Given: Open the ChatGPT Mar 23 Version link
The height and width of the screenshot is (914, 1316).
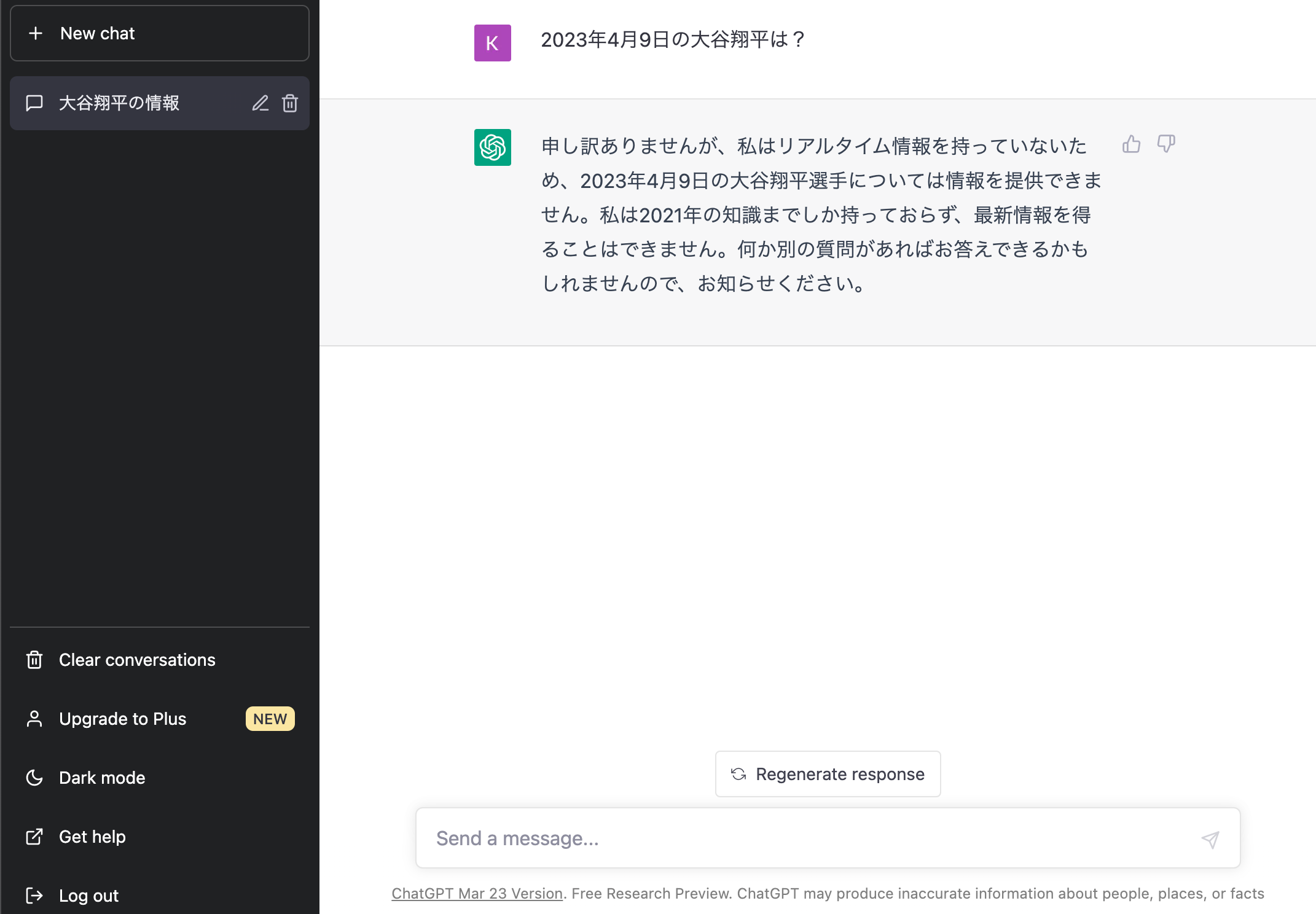Looking at the screenshot, I should coord(477,894).
